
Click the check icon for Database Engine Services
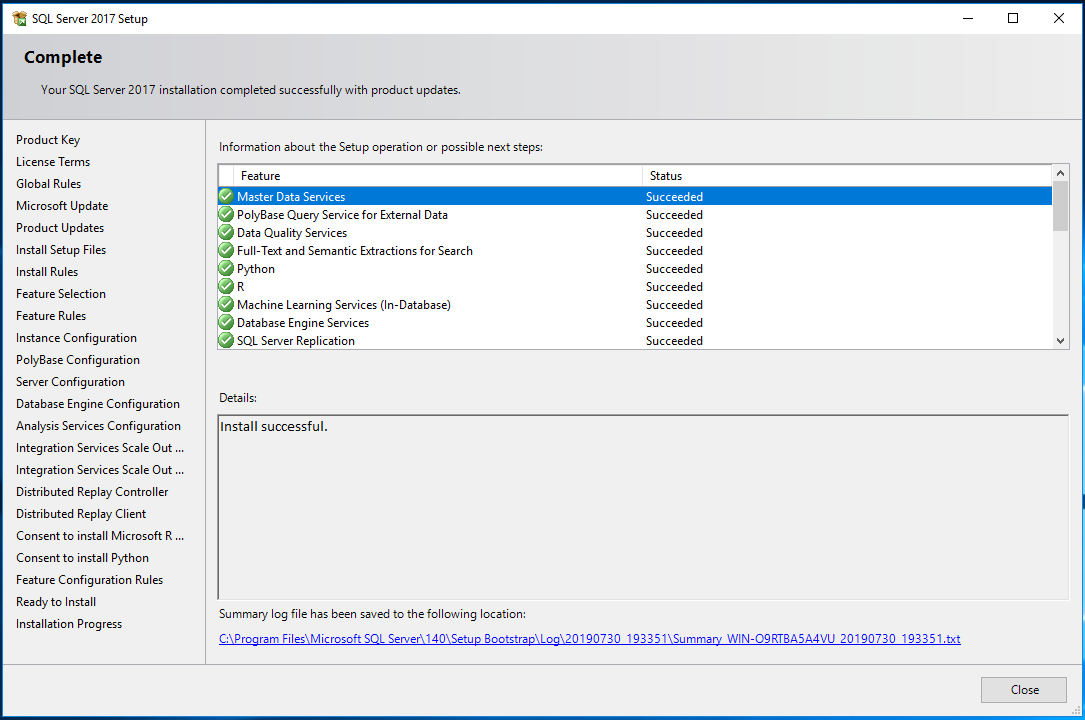tap(226, 323)
